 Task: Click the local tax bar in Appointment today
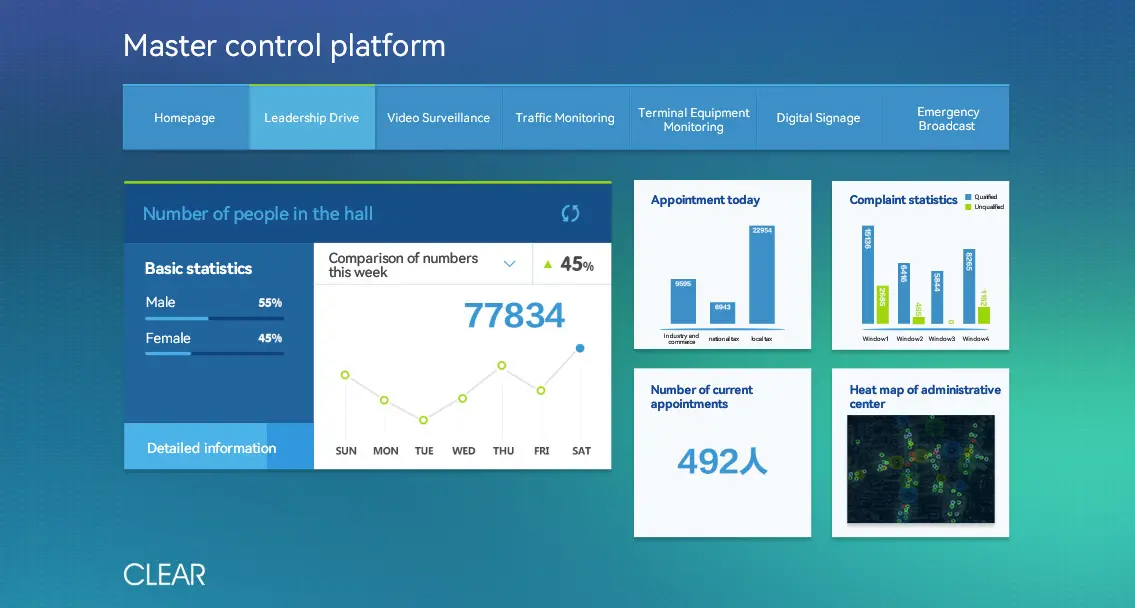pos(762,275)
